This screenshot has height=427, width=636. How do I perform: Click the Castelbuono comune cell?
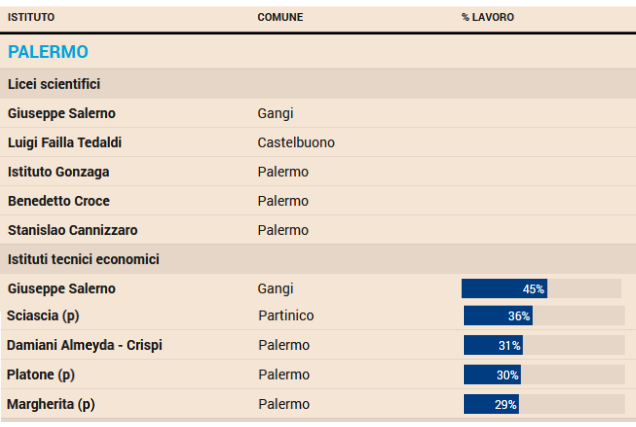tap(296, 142)
